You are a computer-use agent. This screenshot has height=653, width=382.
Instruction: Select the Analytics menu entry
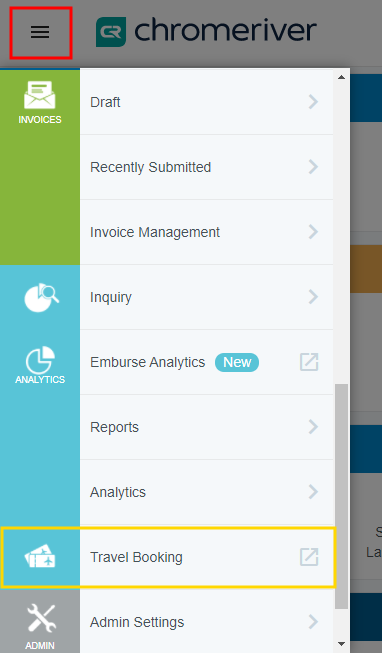pos(207,492)
